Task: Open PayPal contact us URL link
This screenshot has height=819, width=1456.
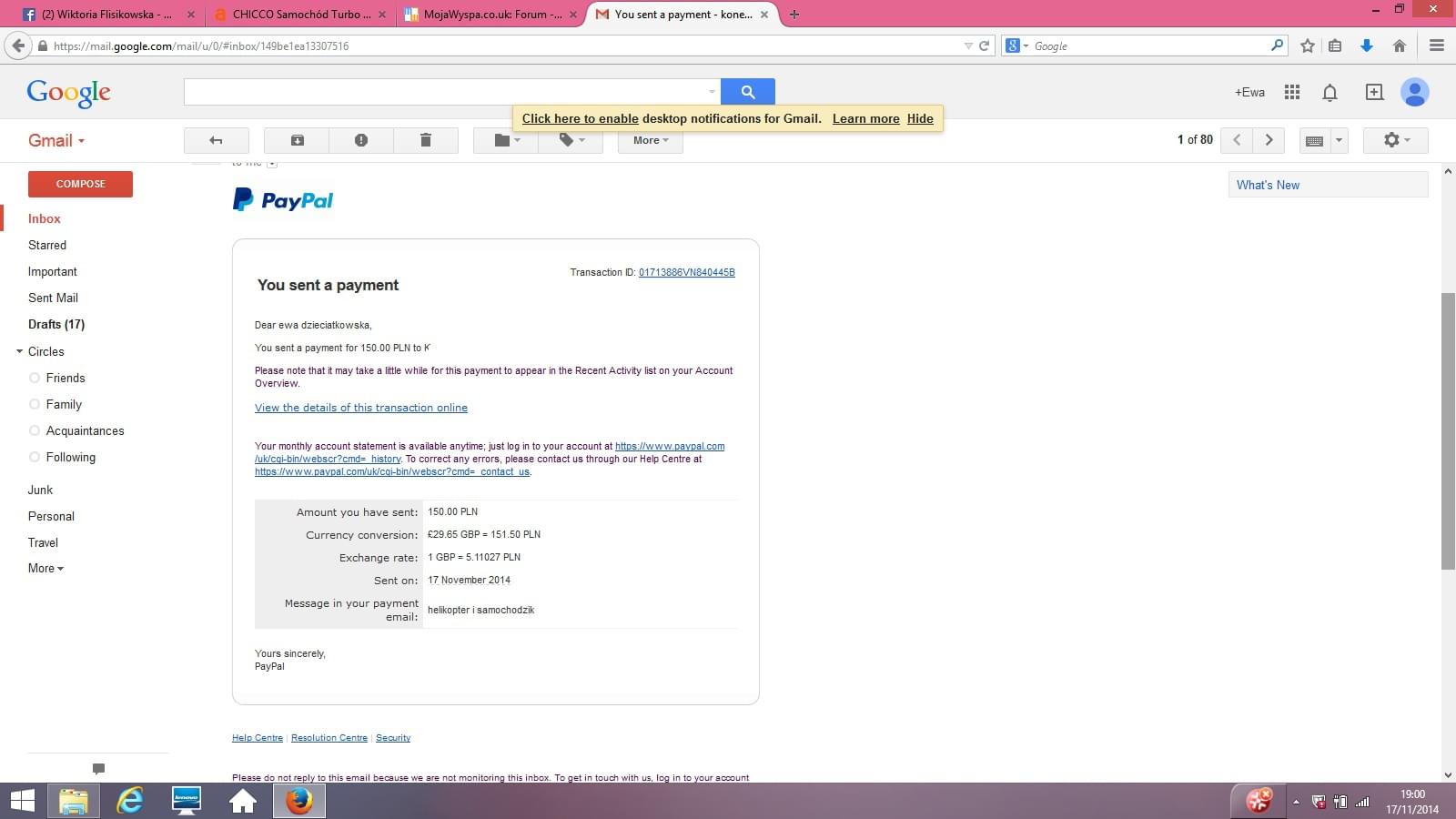Action: click(x=392, y=471)
